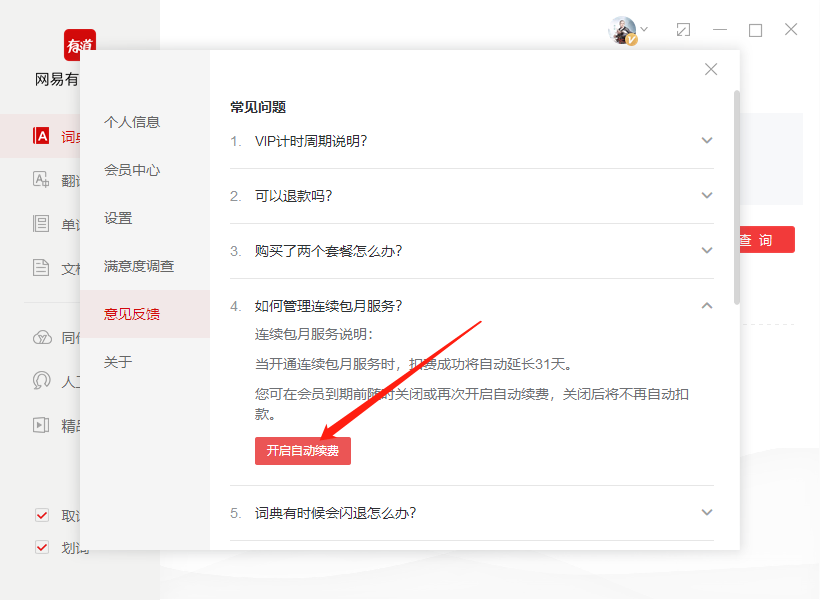Viewport: 820px width, 600px height.
Task: Click the sentence about 自动延长31天
Action: (x=413, y=364)
